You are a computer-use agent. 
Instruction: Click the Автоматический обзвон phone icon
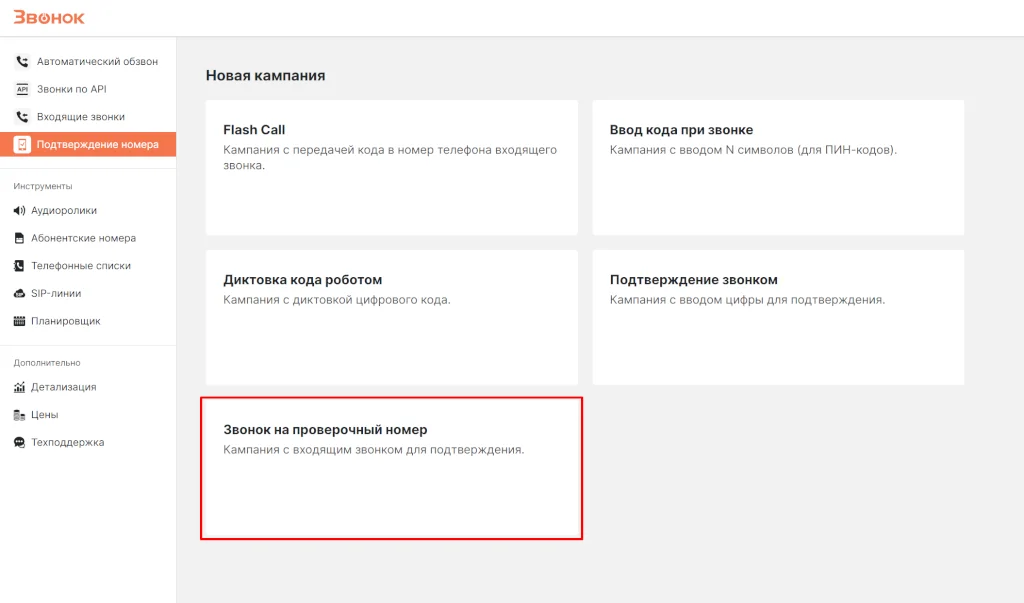click(22, 62)
